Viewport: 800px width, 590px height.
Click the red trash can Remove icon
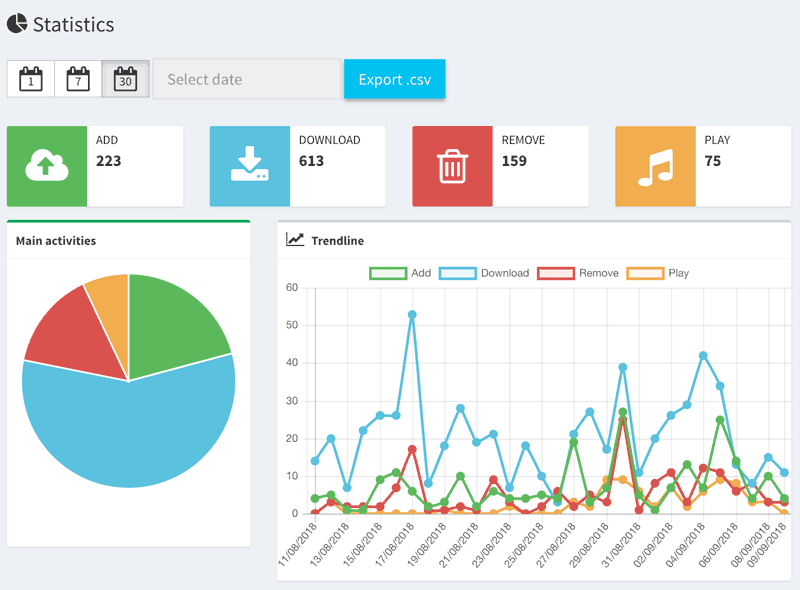click(452, 166)
